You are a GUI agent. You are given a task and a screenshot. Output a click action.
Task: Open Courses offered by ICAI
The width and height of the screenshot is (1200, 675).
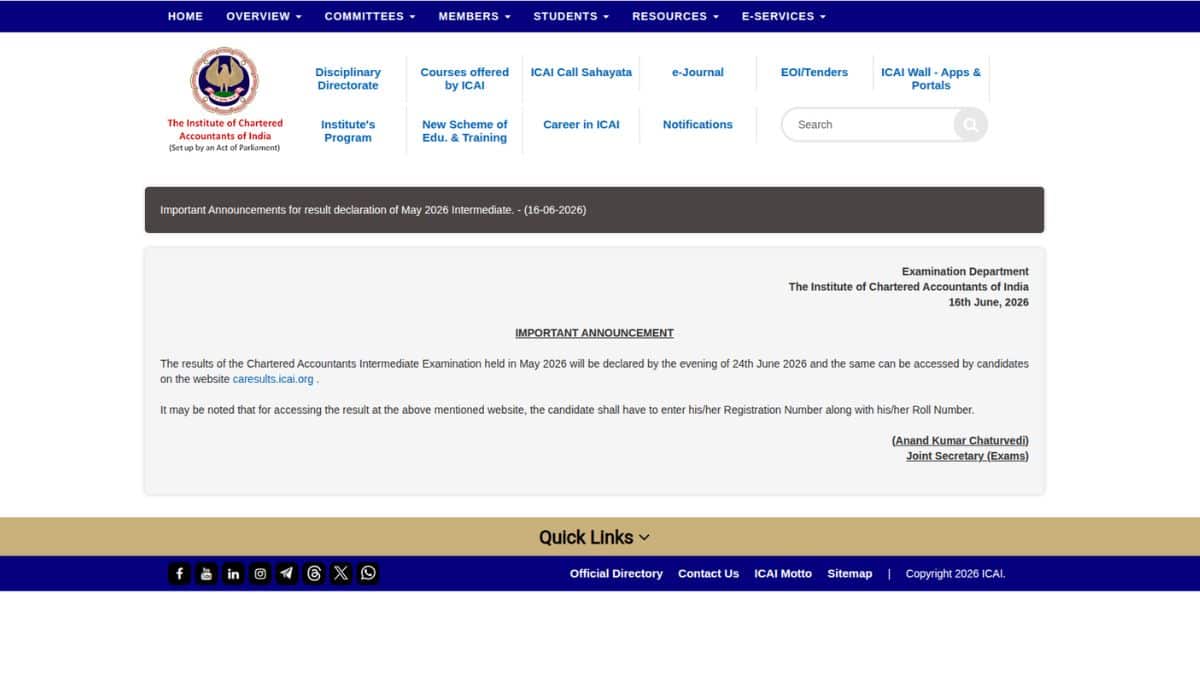[x=464, y=79]
